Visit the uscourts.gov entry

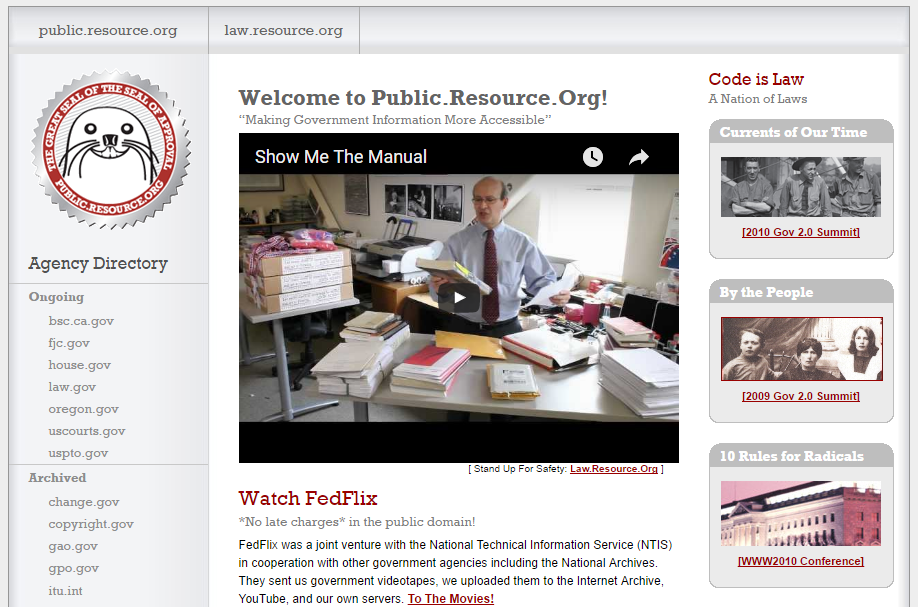click(x=87, y=431)
